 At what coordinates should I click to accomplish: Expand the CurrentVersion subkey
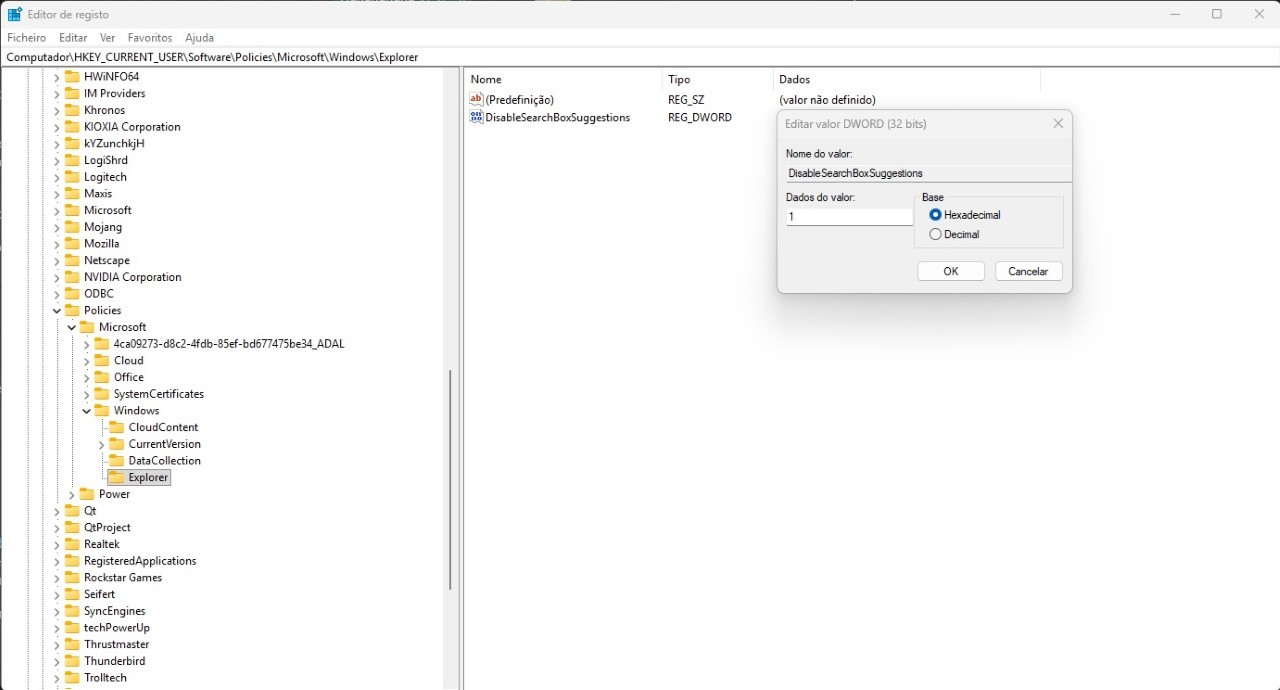(x=102, y=444)
